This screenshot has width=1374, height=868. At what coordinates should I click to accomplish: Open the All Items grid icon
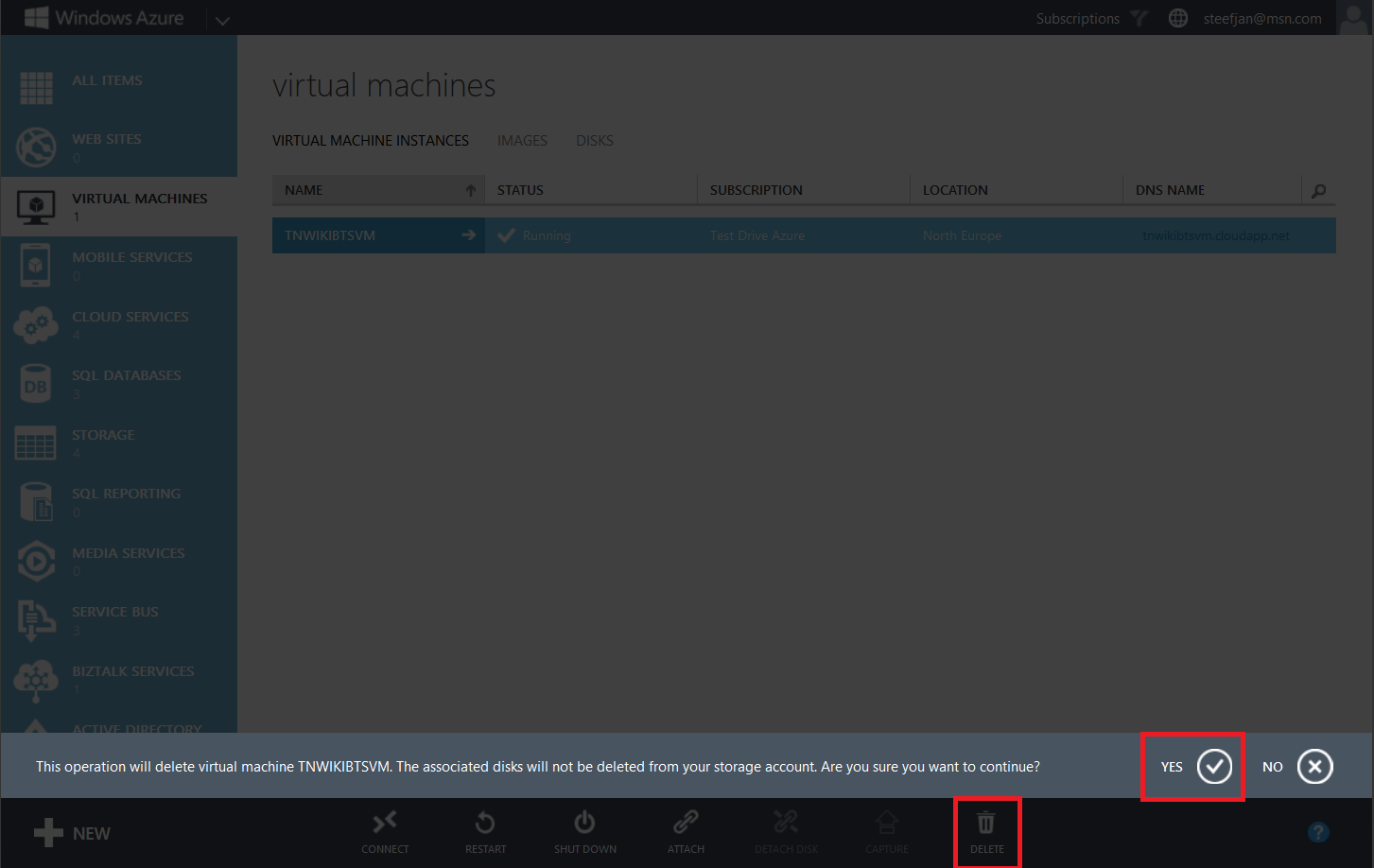36,88
